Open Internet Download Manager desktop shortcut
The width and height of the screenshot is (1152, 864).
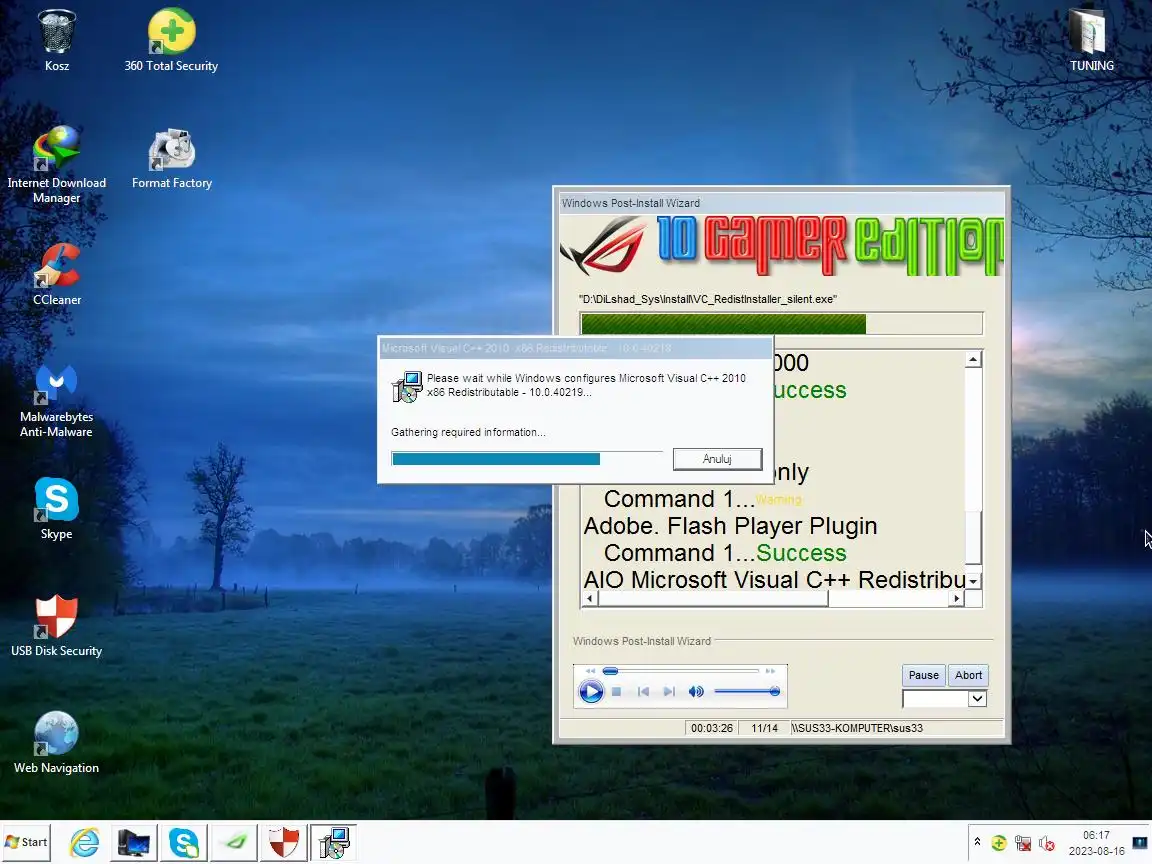[x=57, y=165]
